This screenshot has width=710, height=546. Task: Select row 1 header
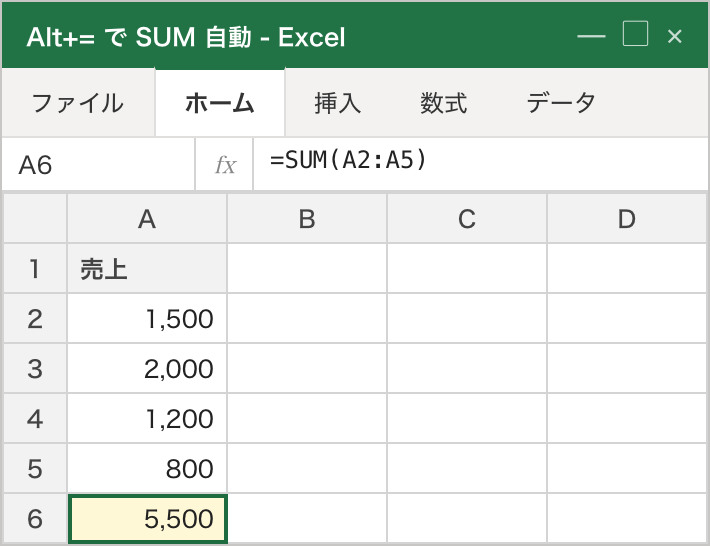pos(35,268)
